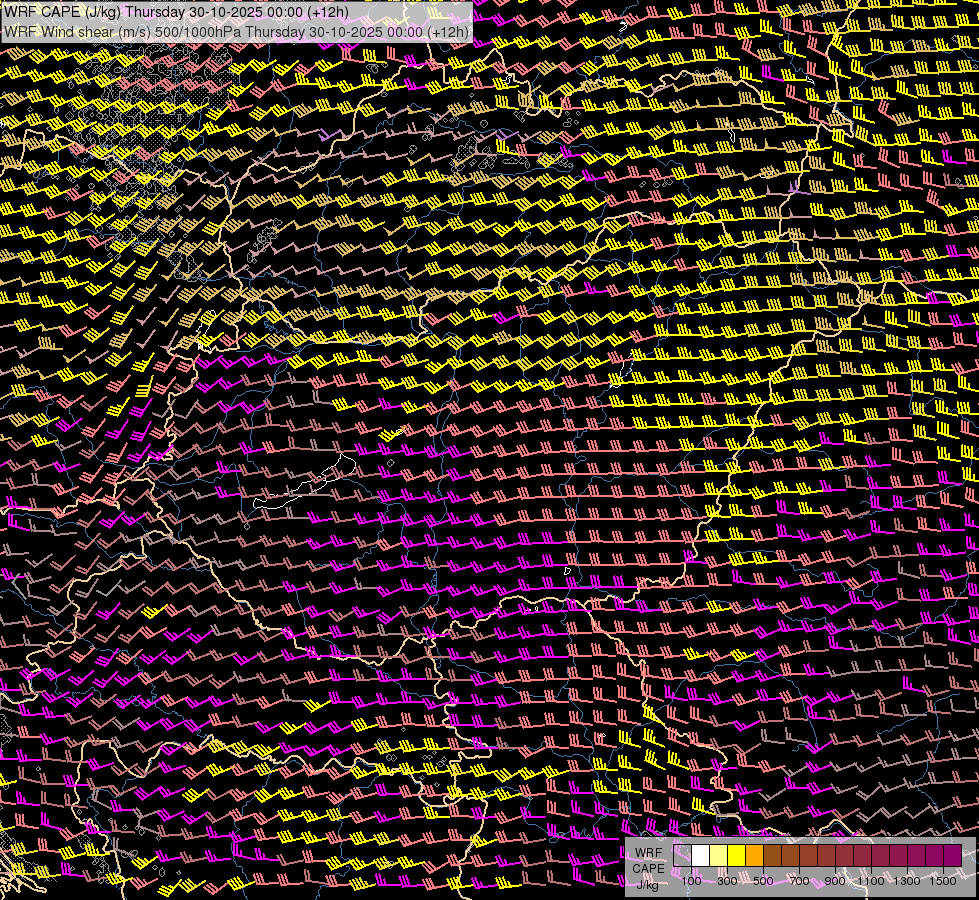
Task: Click the last purple swatch in legend
Action: pos(952,855)
